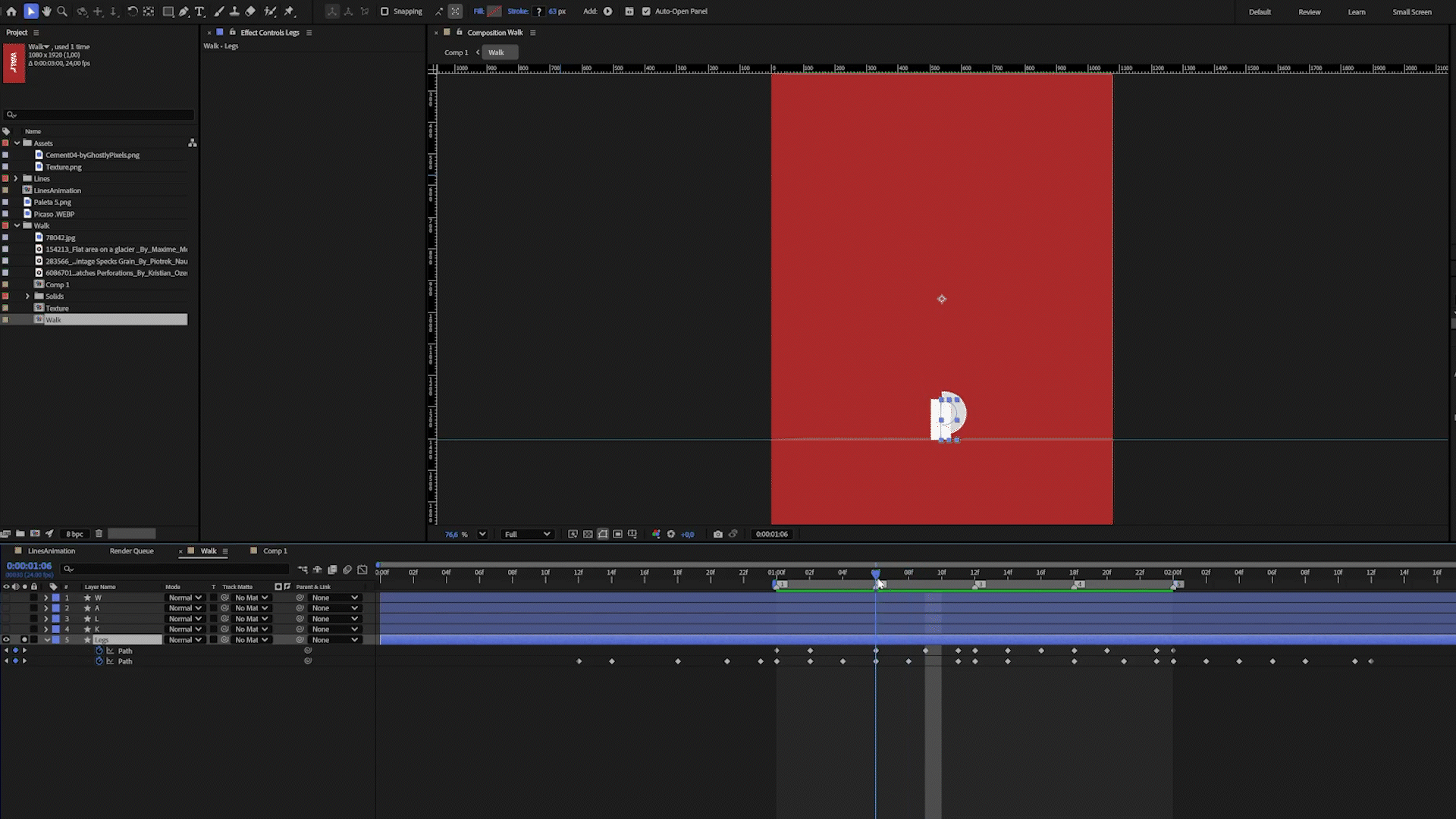Select the Hand tool
Image resolution: width=1456 pixels, height=819 pixels.
46,11
